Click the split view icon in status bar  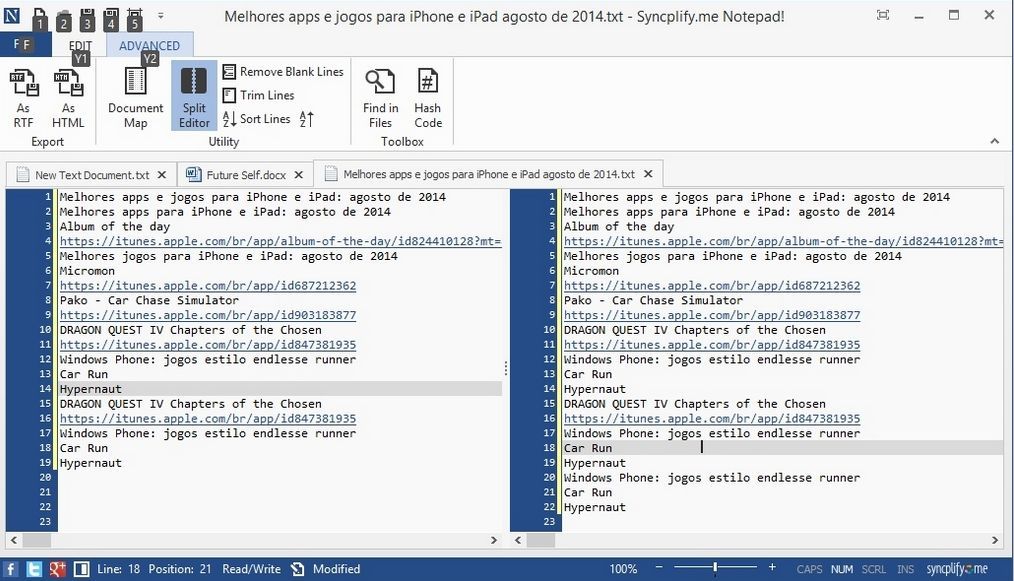[x=81, y=569]
